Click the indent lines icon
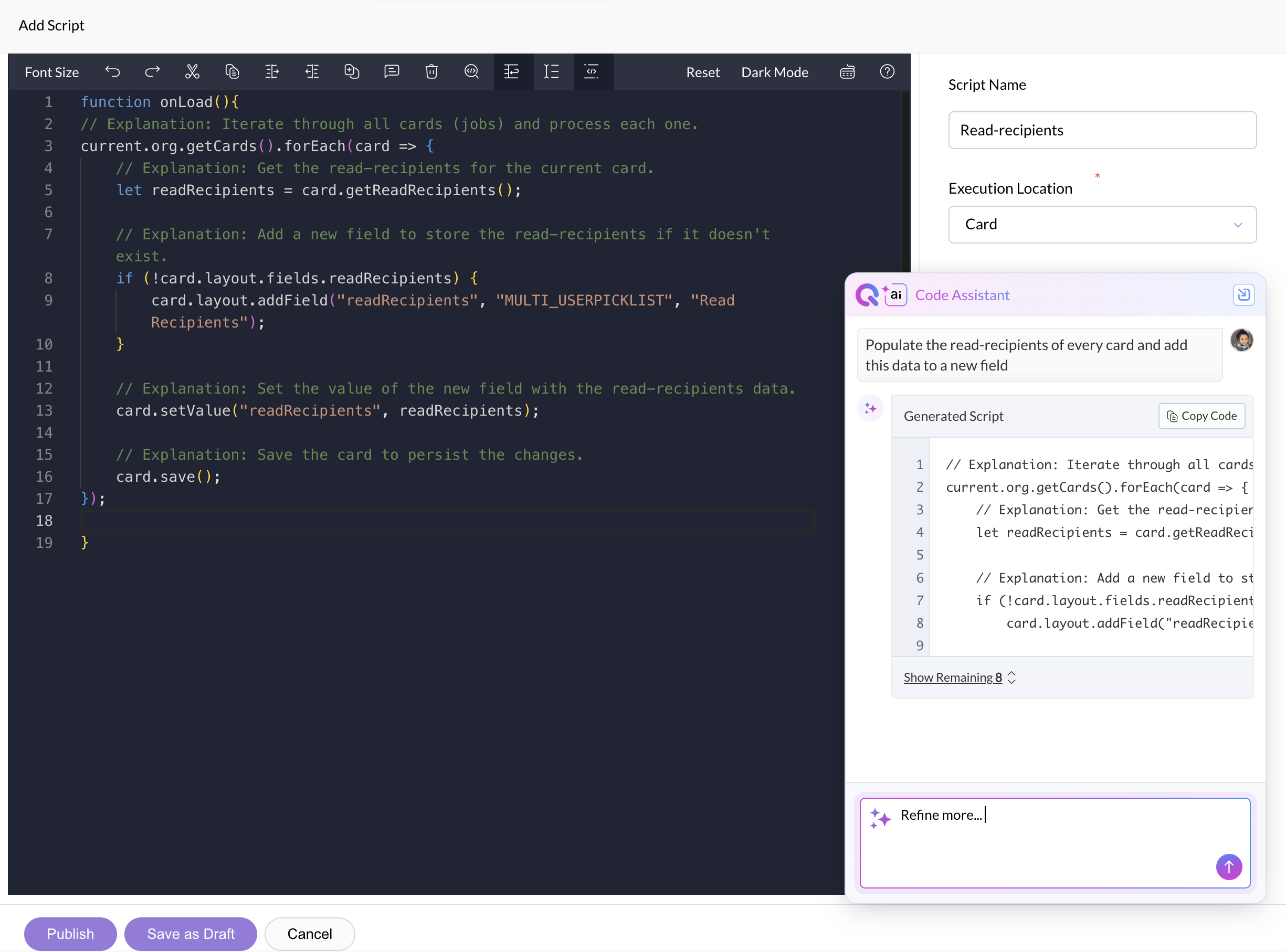Screen dimensions: 1286x952 pos(272,71)
